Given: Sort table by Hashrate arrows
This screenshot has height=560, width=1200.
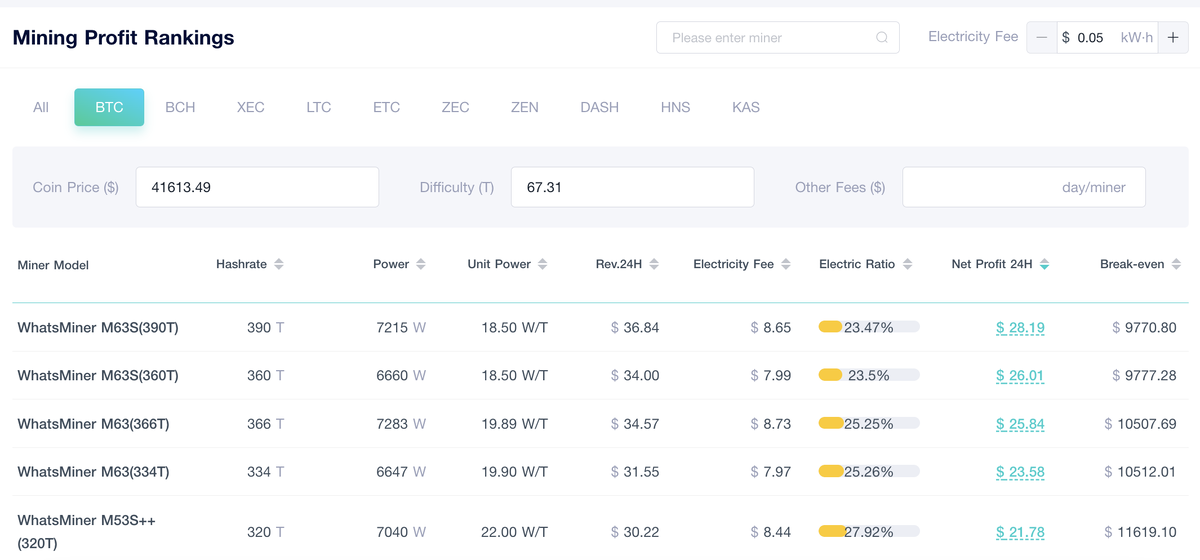Looking at the screenshot, I should (279, 264).
